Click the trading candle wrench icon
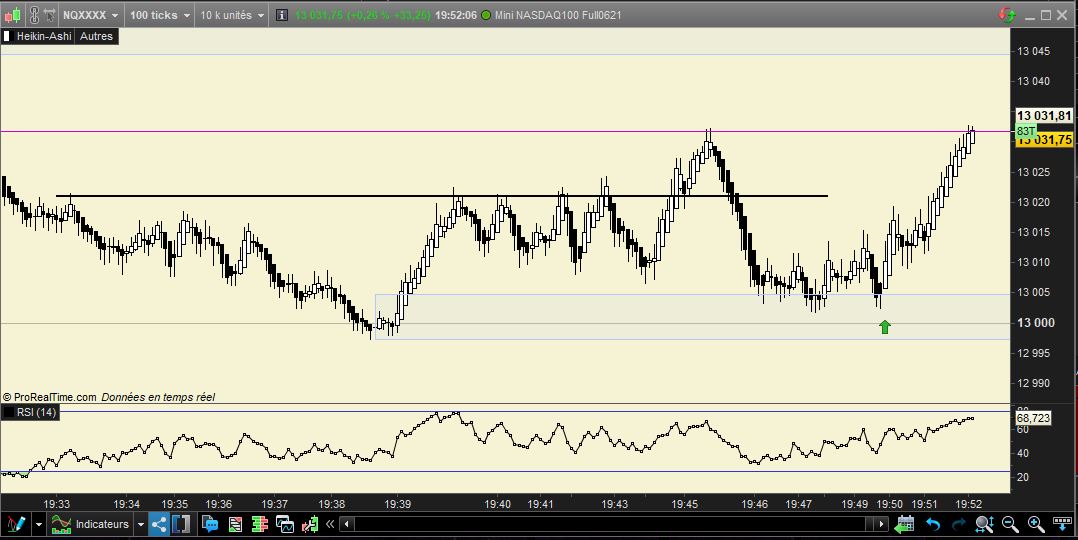The image size is (1078, 540). tap(310, 524)
